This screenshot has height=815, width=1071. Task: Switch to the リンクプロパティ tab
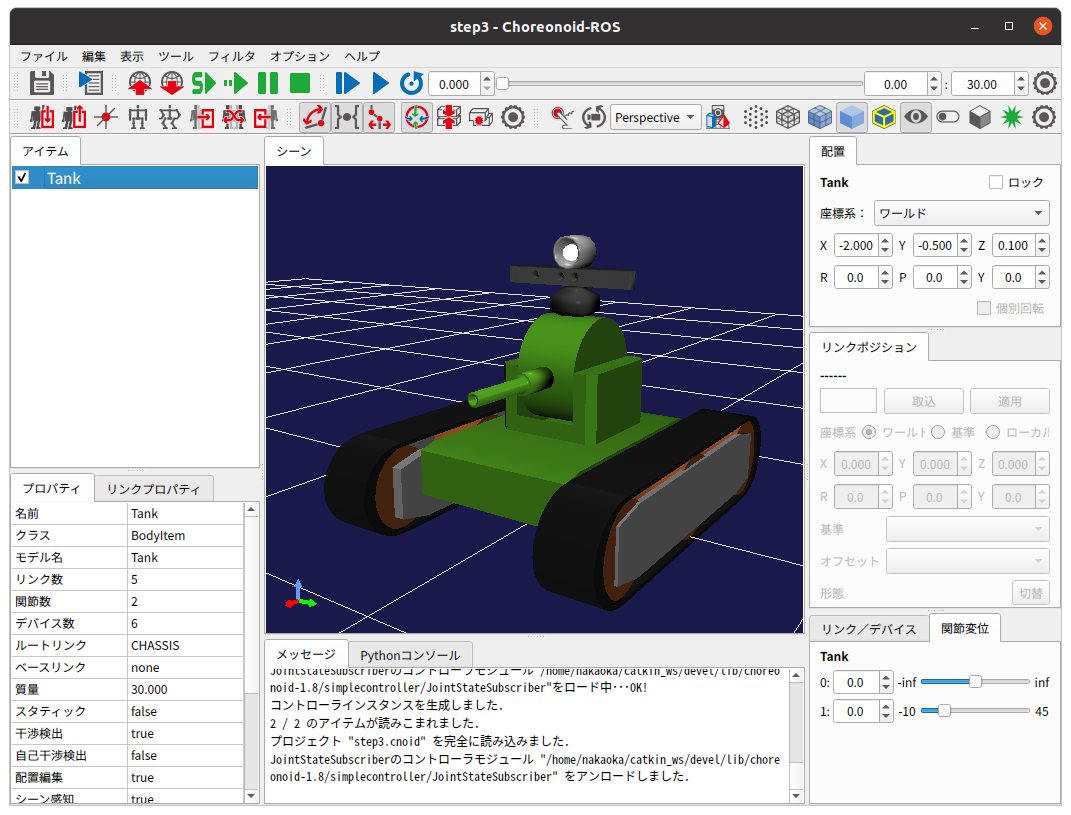coord(153,489)
